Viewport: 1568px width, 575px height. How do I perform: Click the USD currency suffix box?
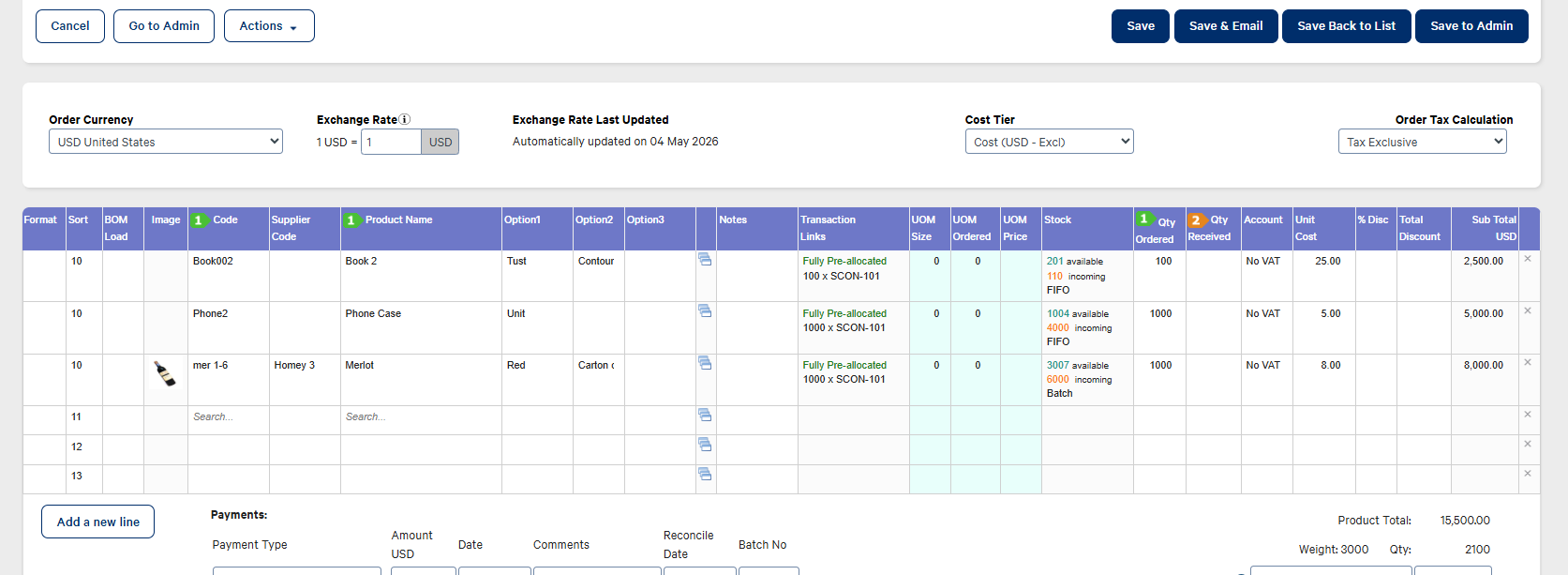tap(441, 142)
